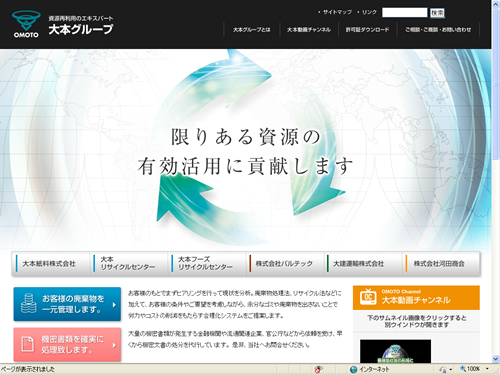The image size is (500, 375).
Task: Click the security lock icon in the status bar
Action: click(443, 369)
